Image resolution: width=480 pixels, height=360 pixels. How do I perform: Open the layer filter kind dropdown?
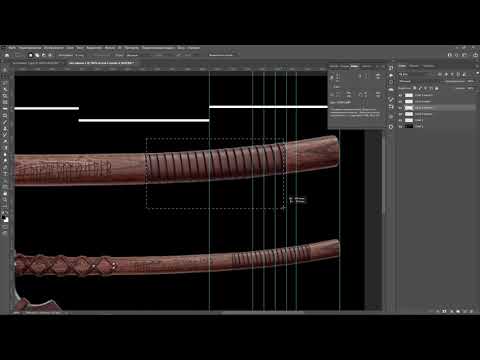[417, 74]
